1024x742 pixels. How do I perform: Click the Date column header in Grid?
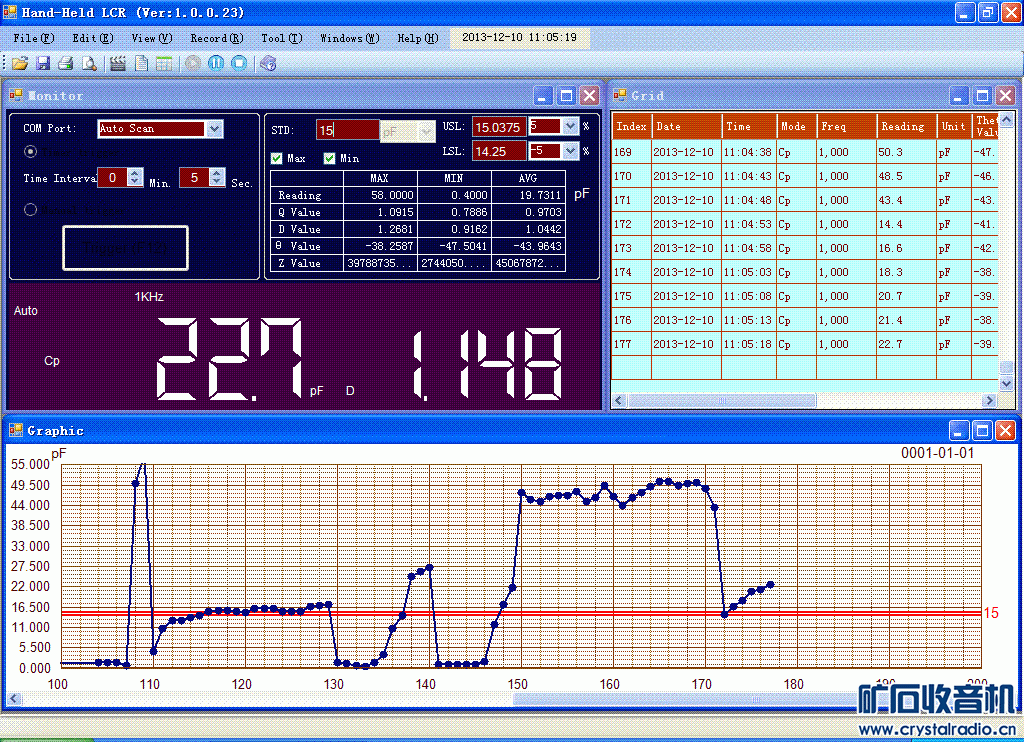pos(687,126)
